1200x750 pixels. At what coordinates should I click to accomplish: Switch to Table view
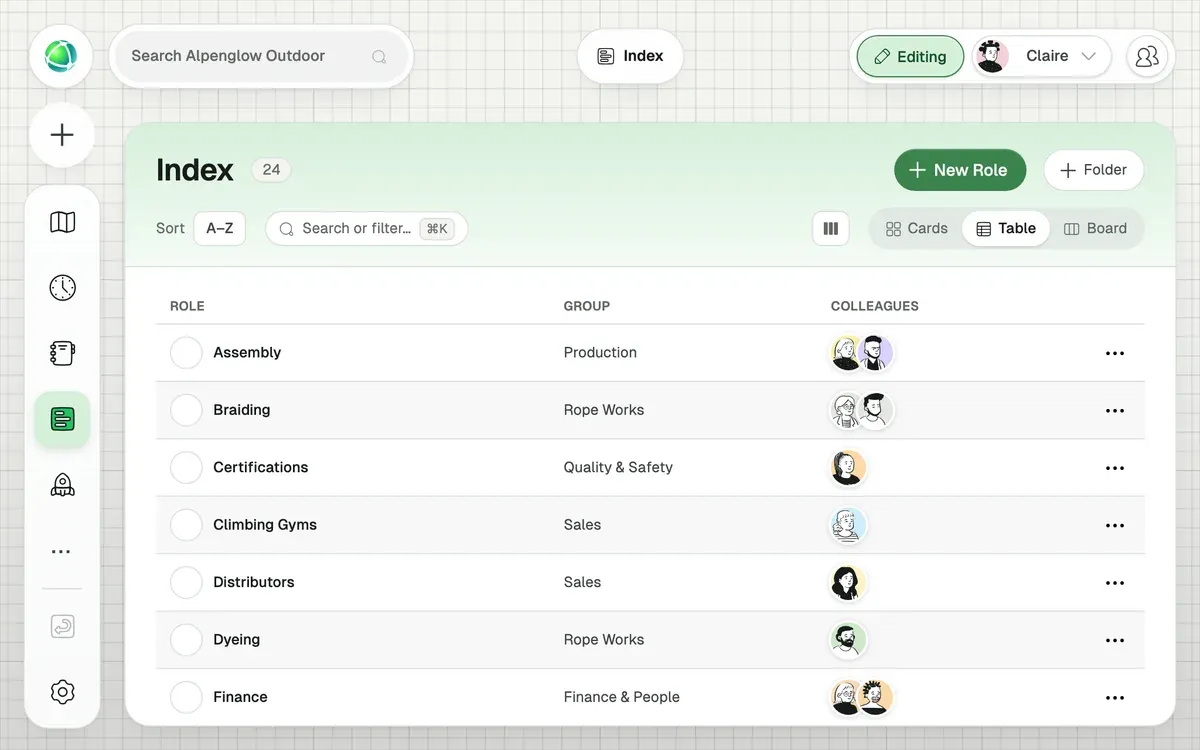(x=1006, y=228)
